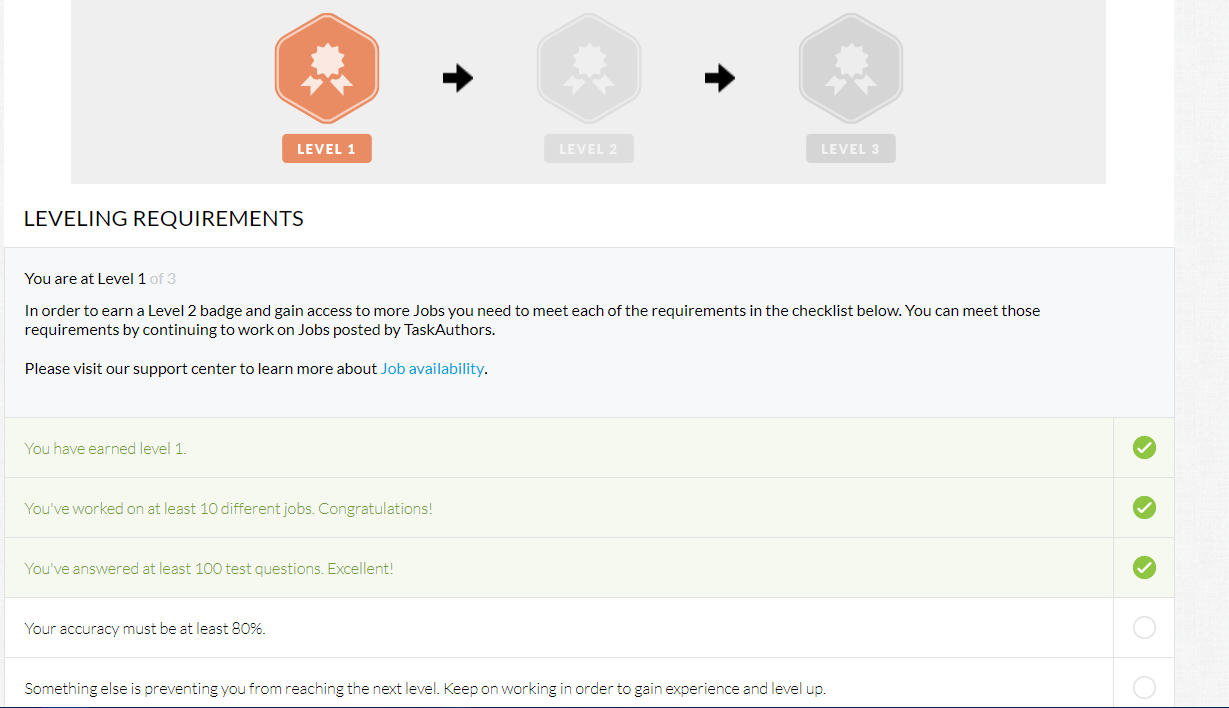Click empty circle for accuracy requirement
This screenshot has height=708, width=1229.
pyautogui.click(x=1144, y=628)
